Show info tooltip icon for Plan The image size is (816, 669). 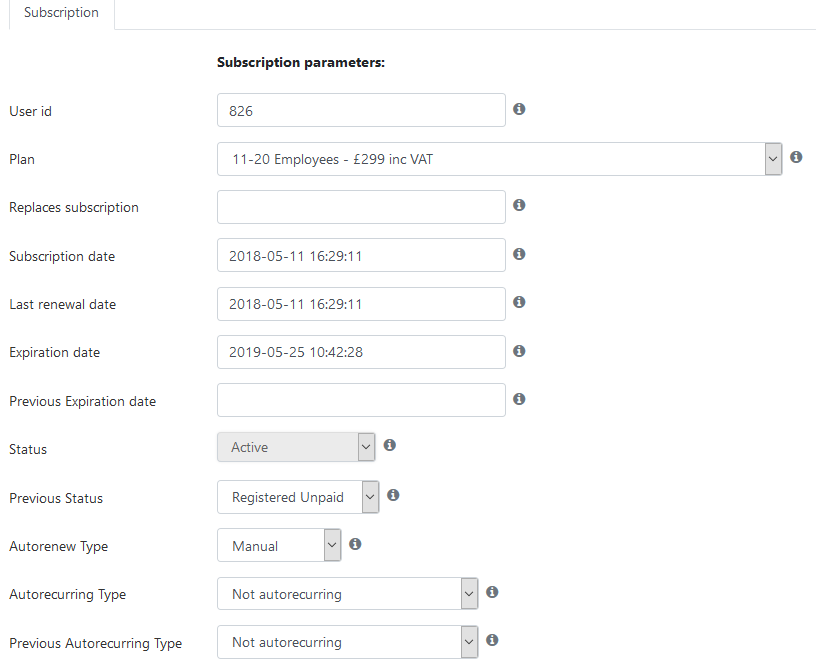[796, 157]
